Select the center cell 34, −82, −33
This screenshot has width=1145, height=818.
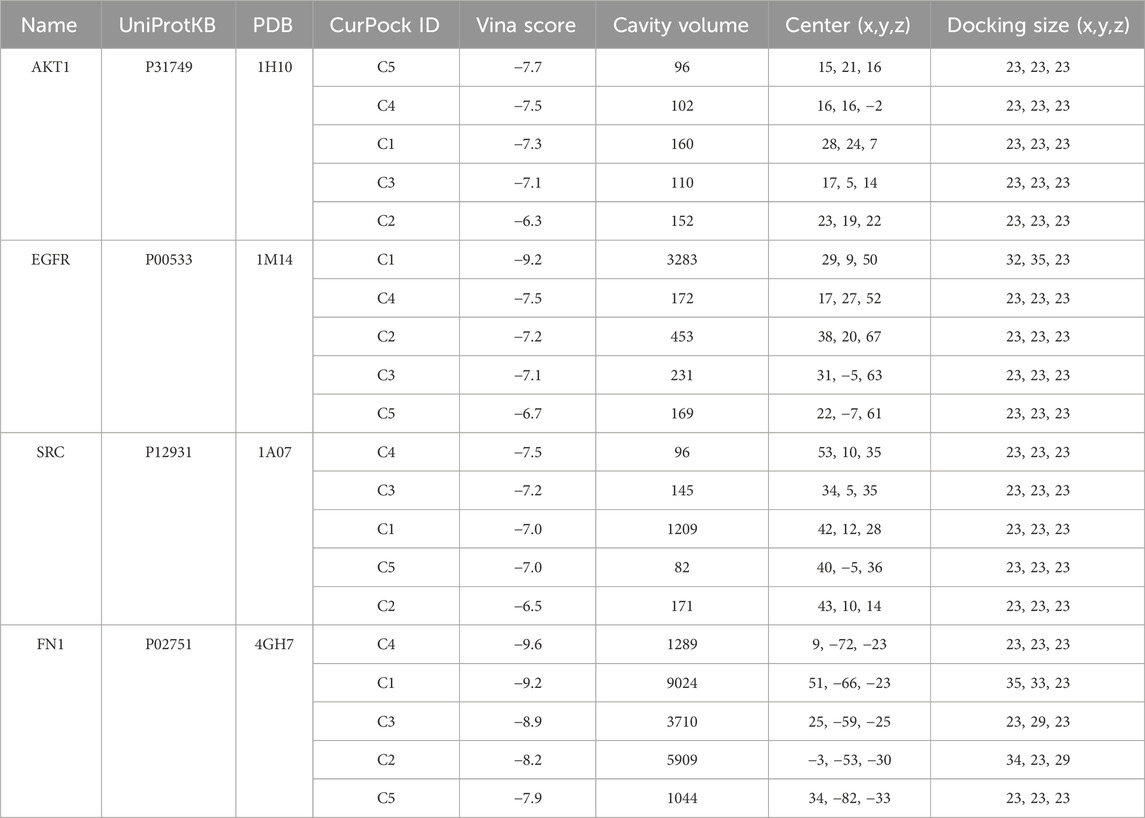(849, 798)
